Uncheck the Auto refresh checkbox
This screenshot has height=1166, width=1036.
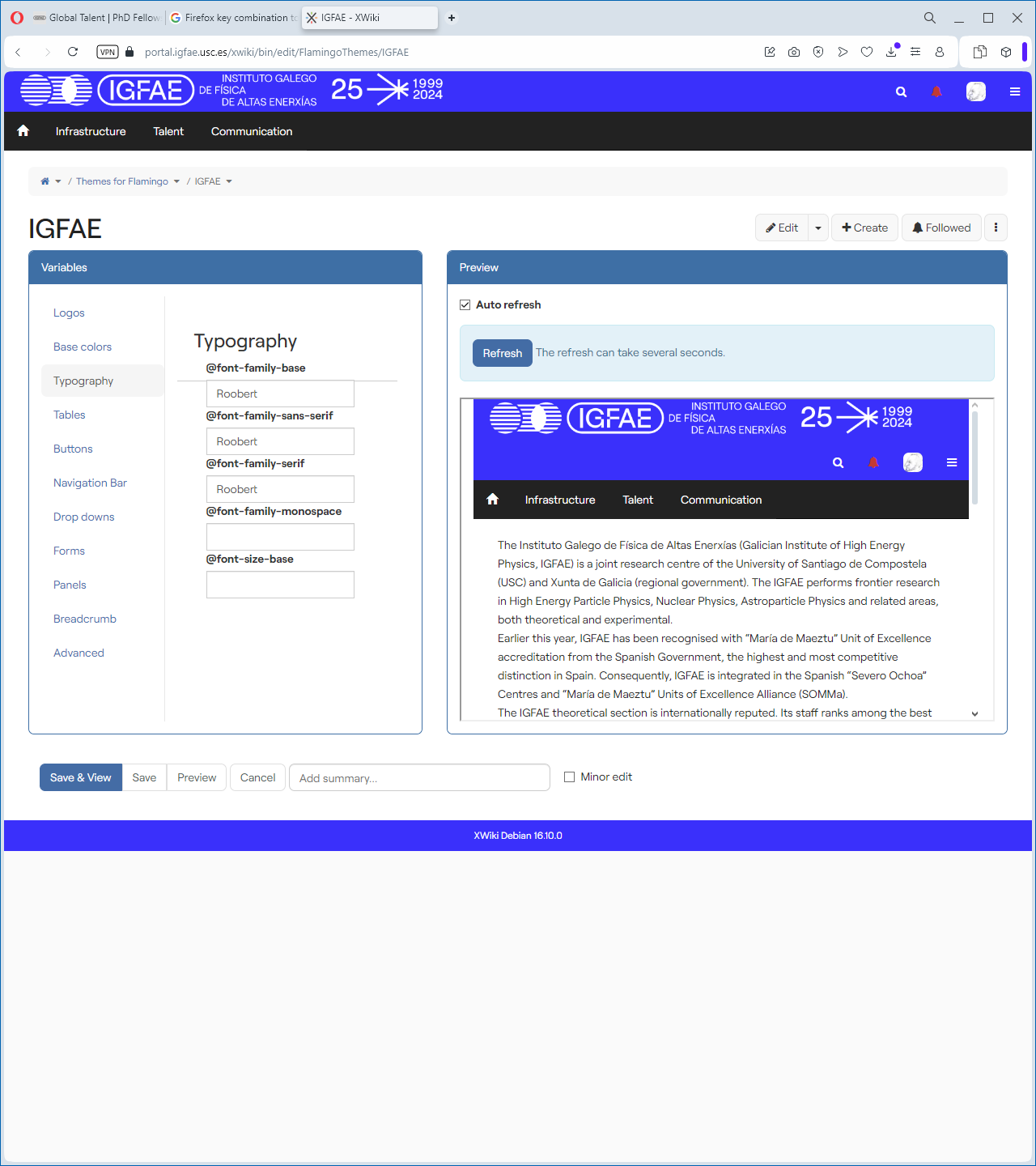pos(465,305)
